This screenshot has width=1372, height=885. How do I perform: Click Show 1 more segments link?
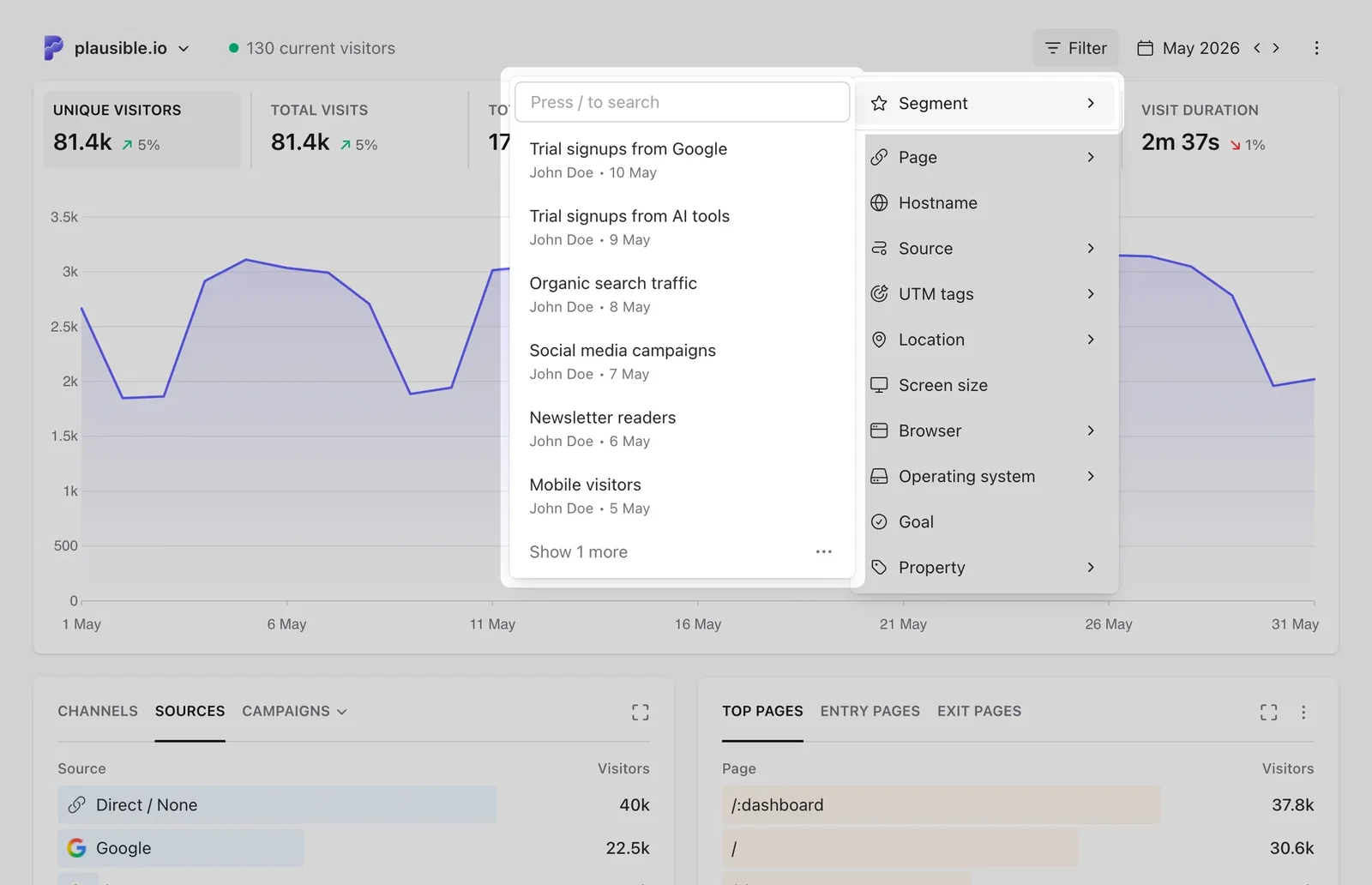[x=579, y=552]
